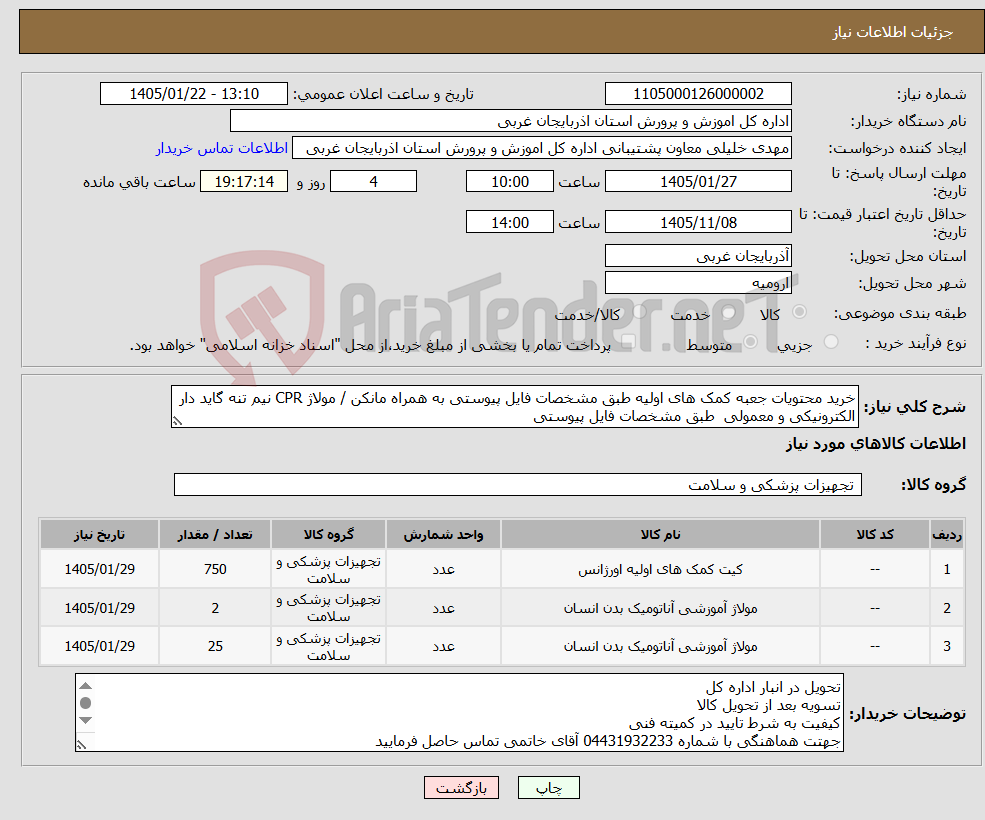Click the scroll up arrow in buyer notes

click(x=86, y=686)
